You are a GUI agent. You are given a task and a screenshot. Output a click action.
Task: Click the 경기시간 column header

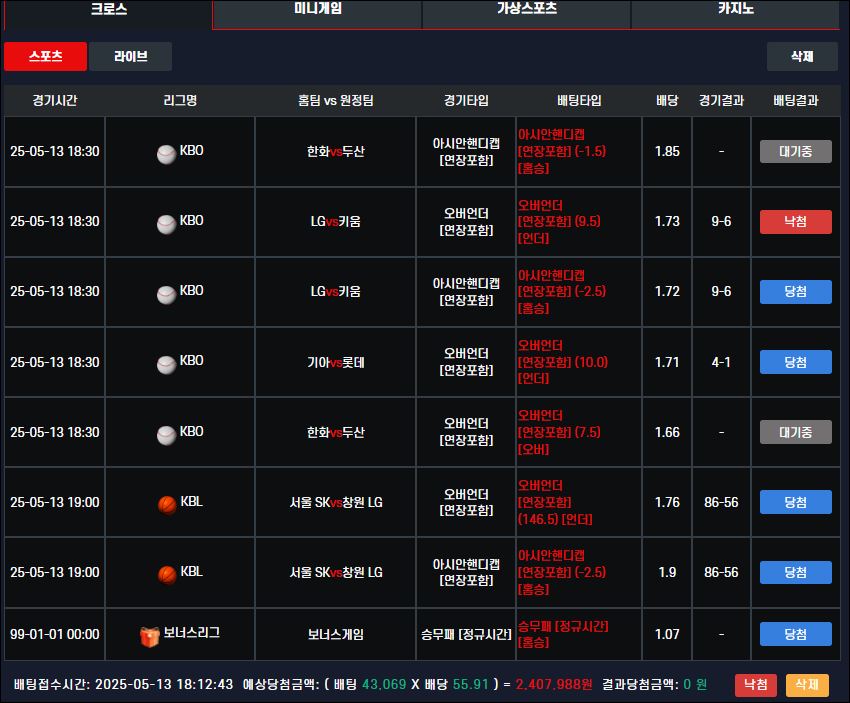click(x=55, y=100)
